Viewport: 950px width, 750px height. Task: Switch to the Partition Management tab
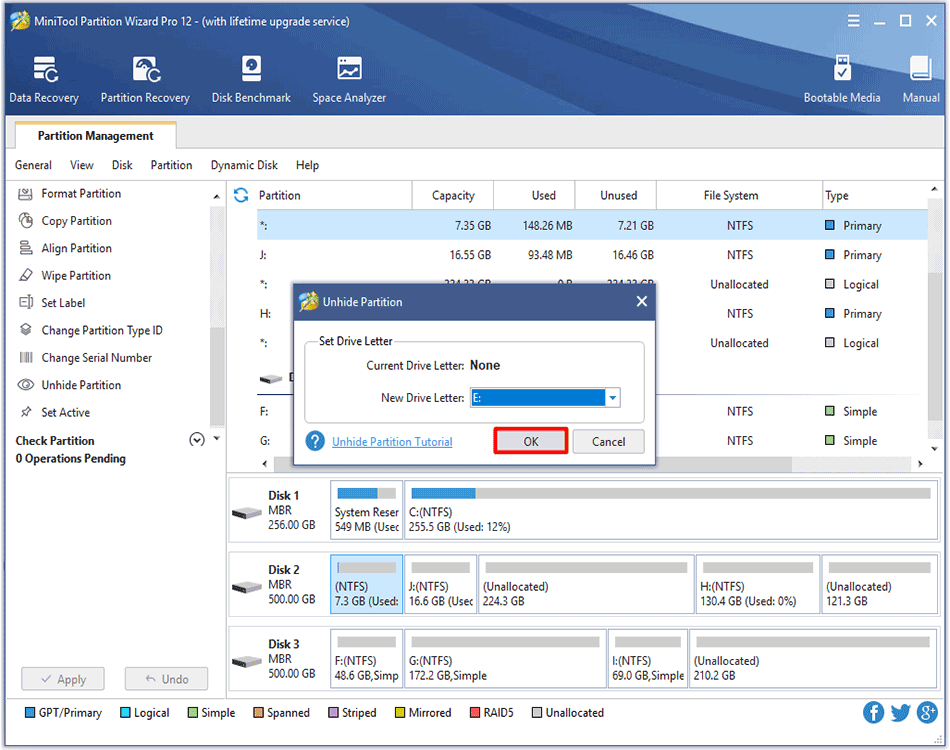pyautogui.click(x=96, y=136)
